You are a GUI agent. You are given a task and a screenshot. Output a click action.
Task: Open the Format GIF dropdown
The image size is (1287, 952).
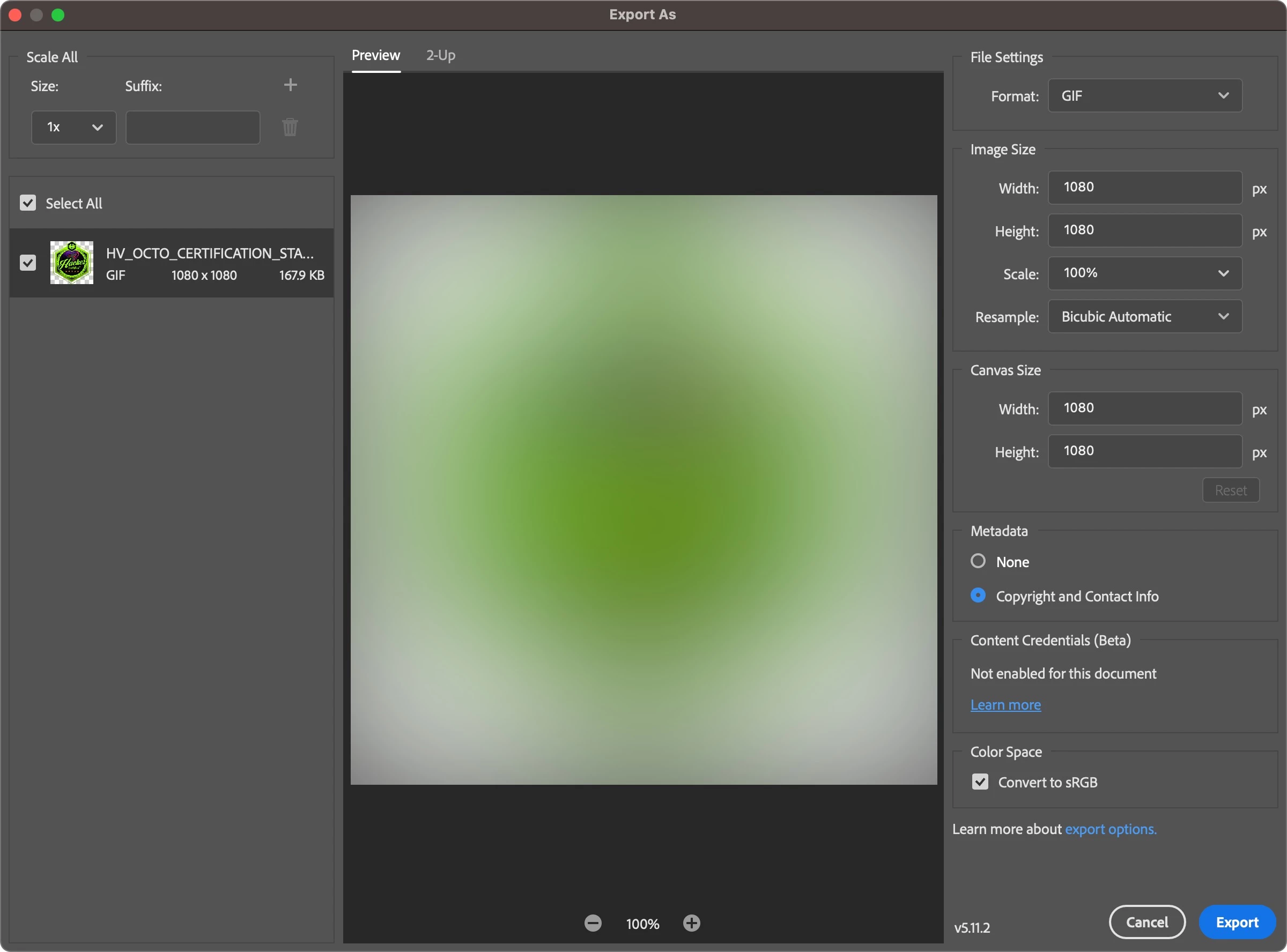pos(1144,95)
